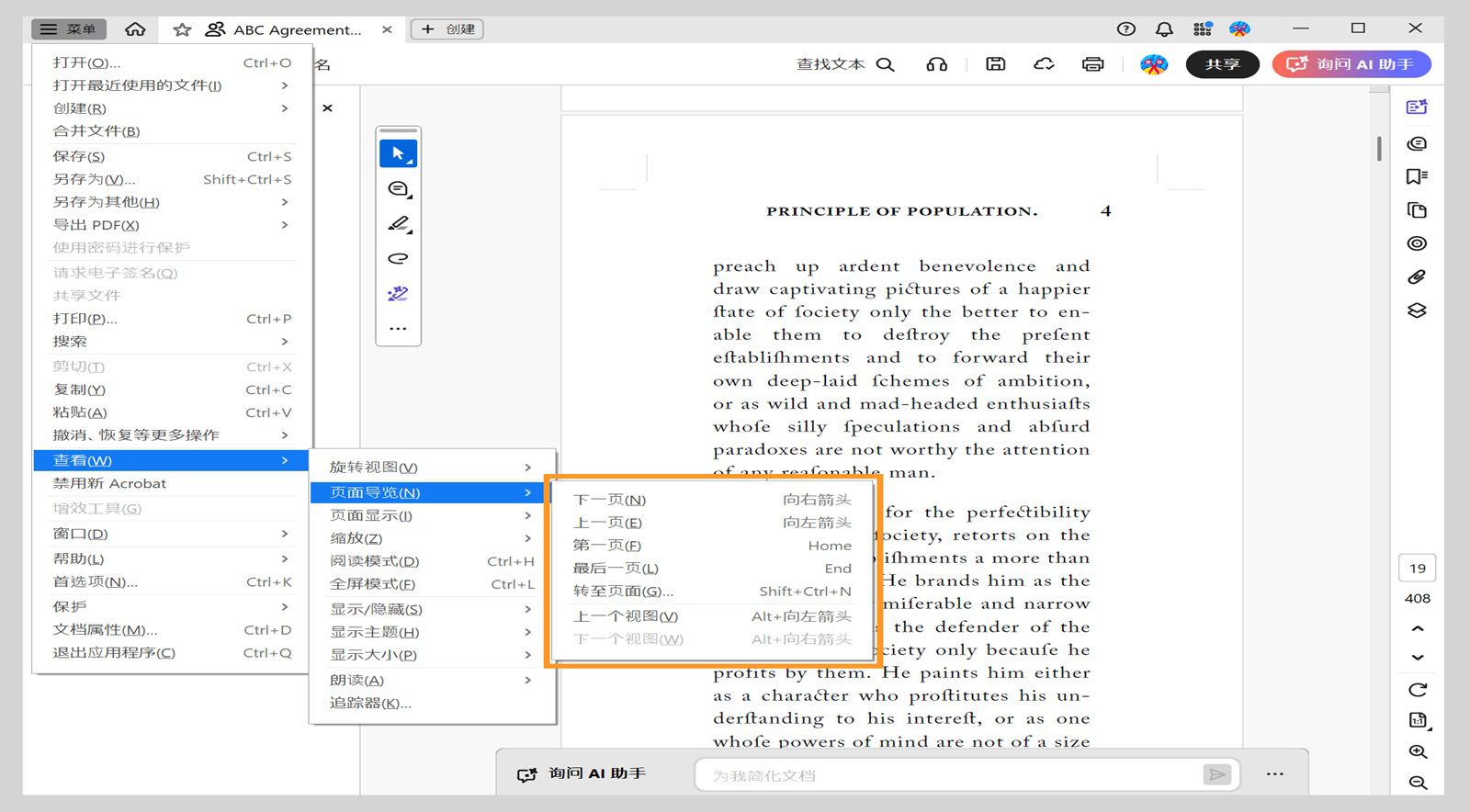
Task: Select 文档属性(M)... in main menu
Action: [172, 630]
